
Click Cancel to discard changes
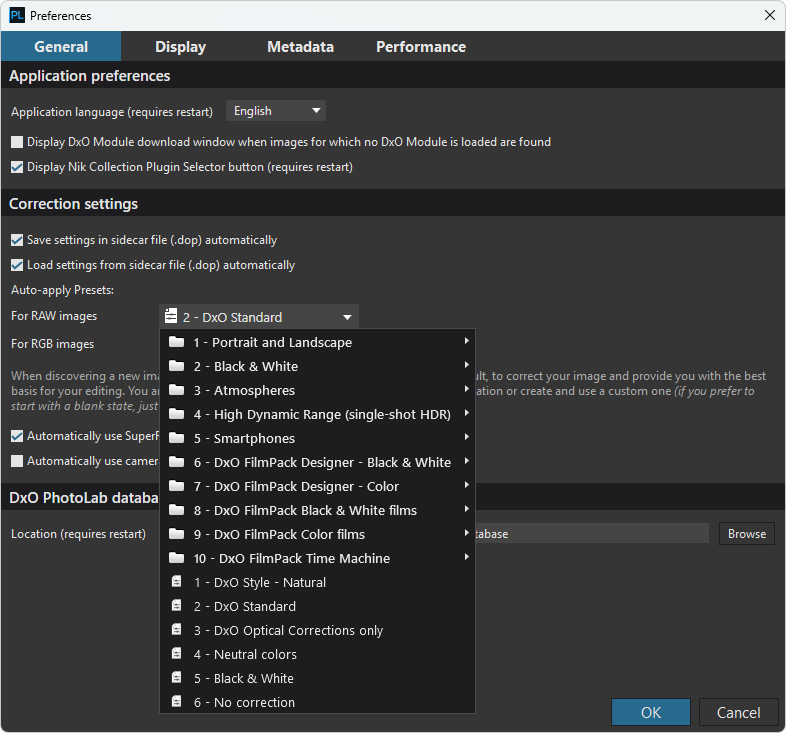(738, 712)
